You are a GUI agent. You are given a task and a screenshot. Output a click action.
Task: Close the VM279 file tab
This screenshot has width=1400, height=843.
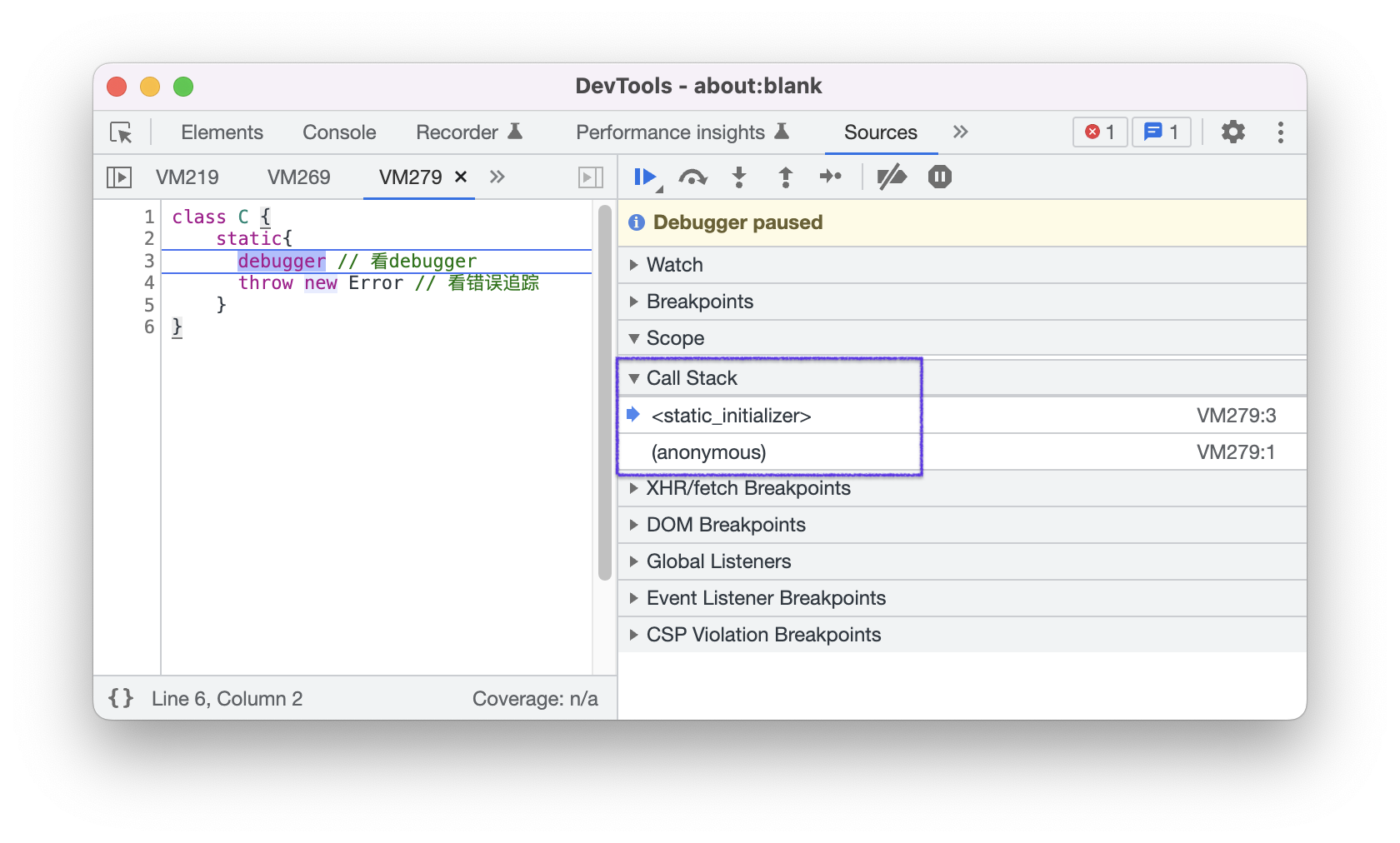[460, 177]
